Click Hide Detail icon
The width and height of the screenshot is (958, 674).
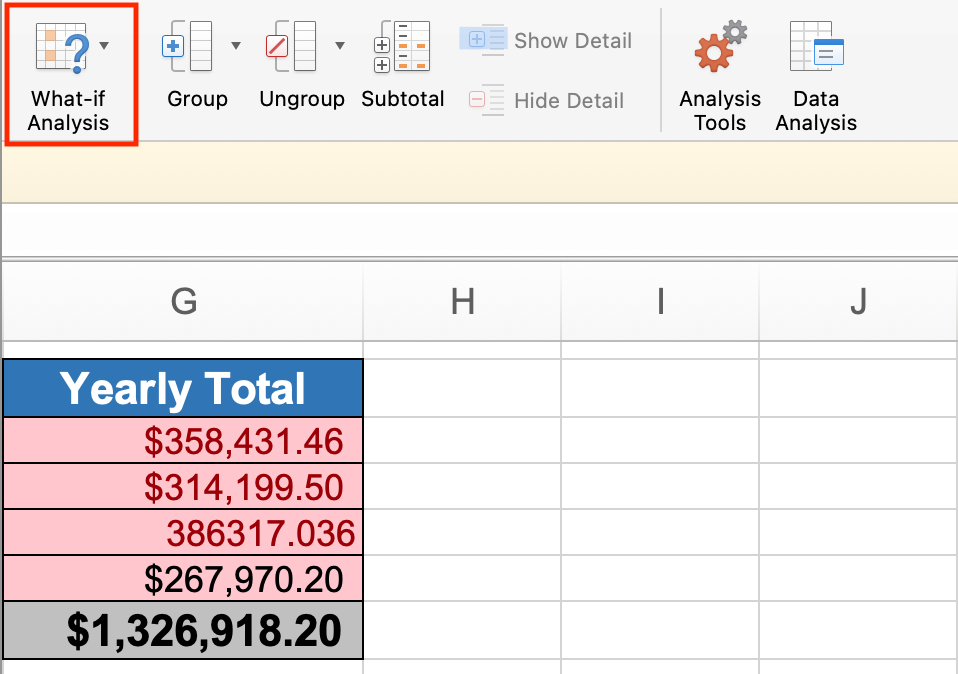[x=486, y=100]
